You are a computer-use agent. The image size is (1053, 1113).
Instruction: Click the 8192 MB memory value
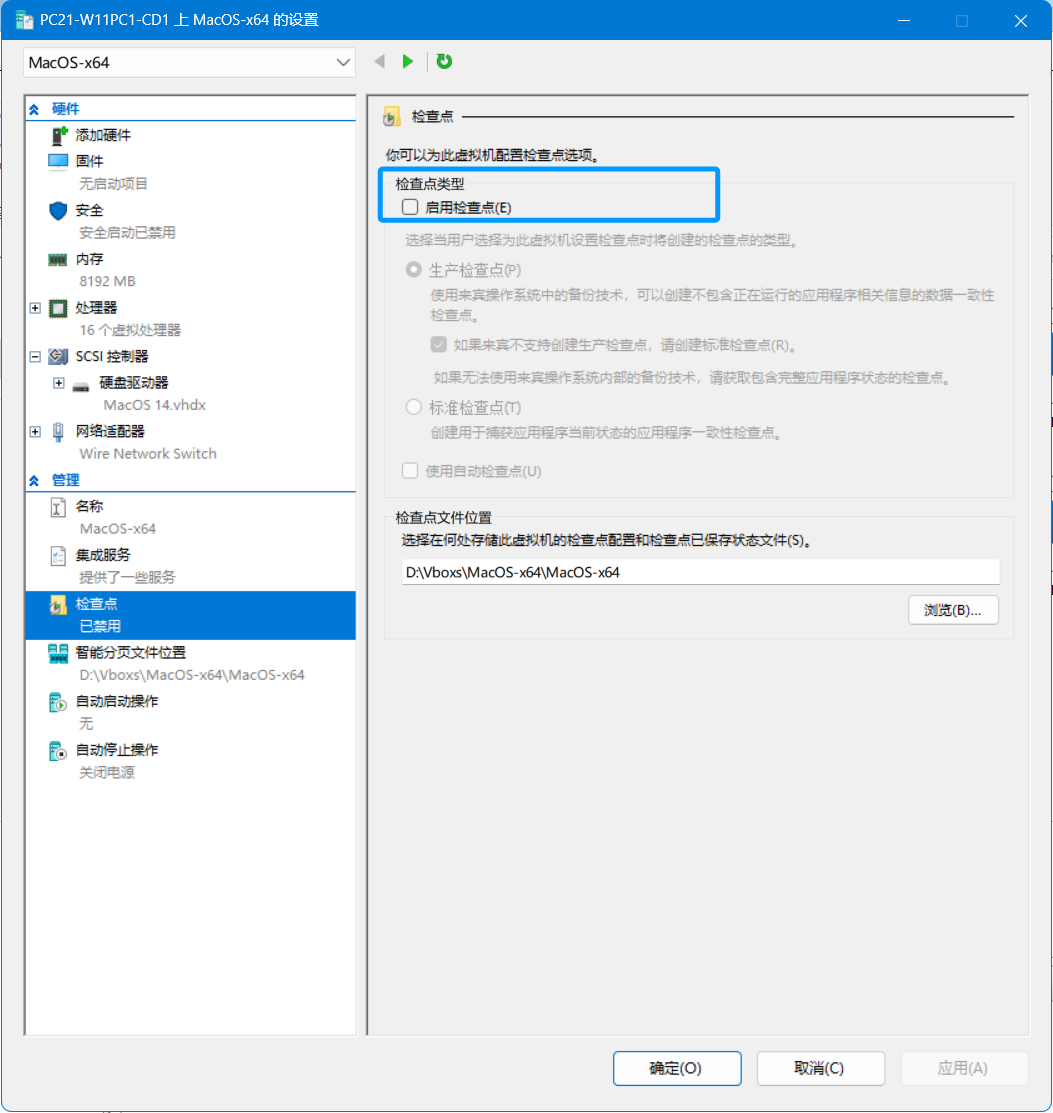point(107,282)
